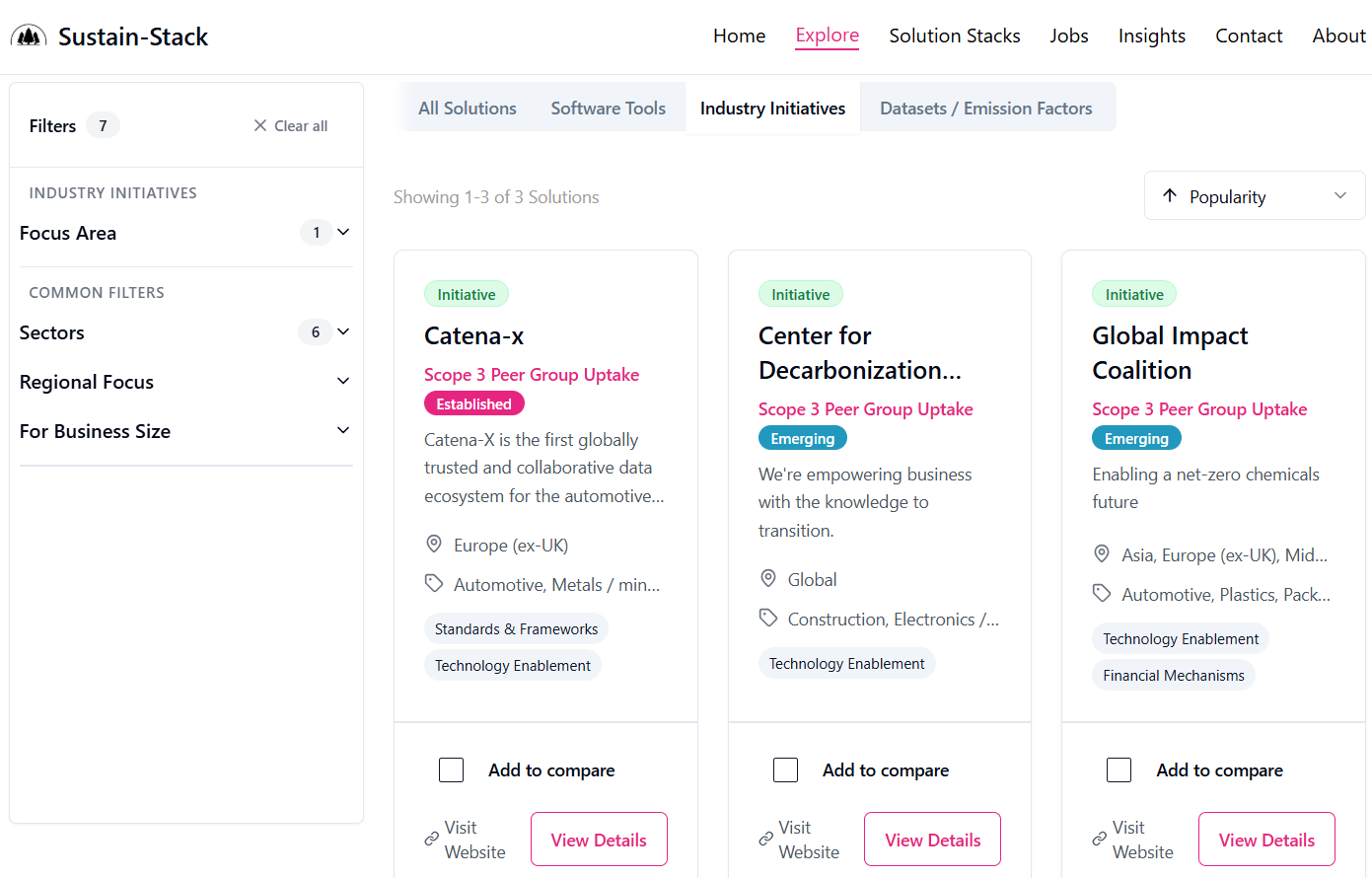
Task: Open the Popularity sort dropdown
Action: click(x=1255, y=195)
